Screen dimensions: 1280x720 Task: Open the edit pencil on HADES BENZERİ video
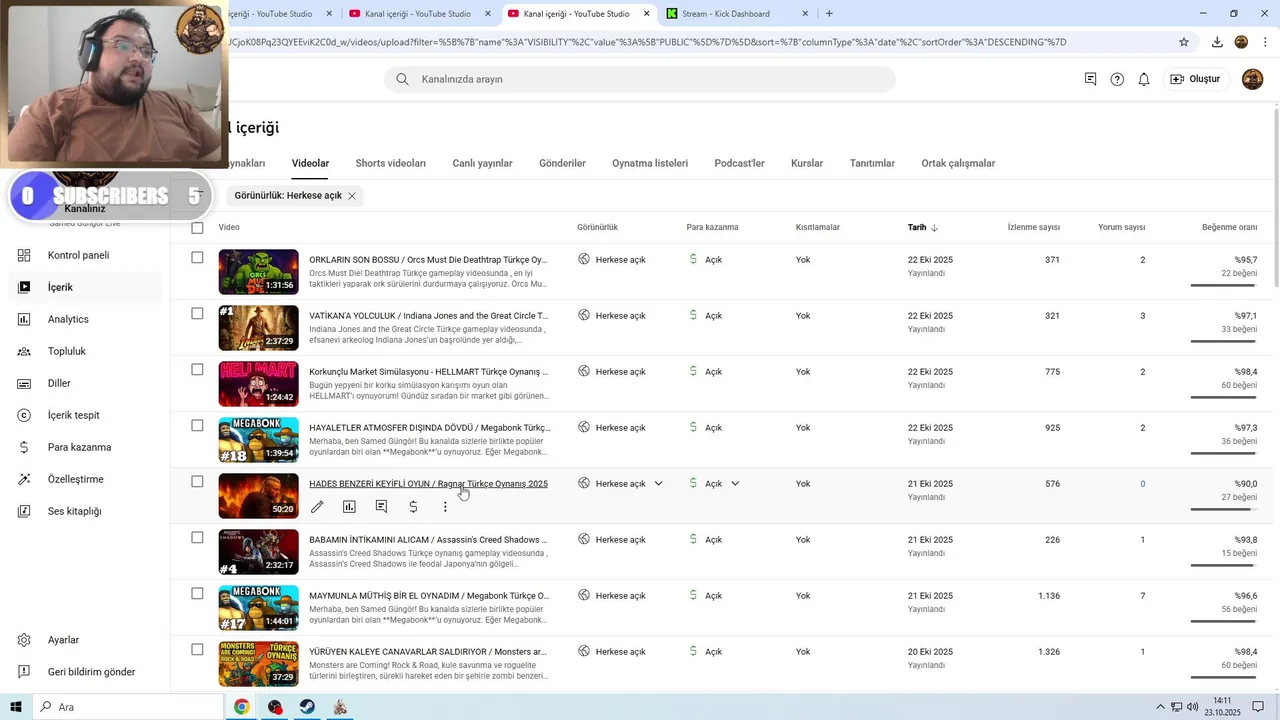pyautogui.click(x=317, y=507)
